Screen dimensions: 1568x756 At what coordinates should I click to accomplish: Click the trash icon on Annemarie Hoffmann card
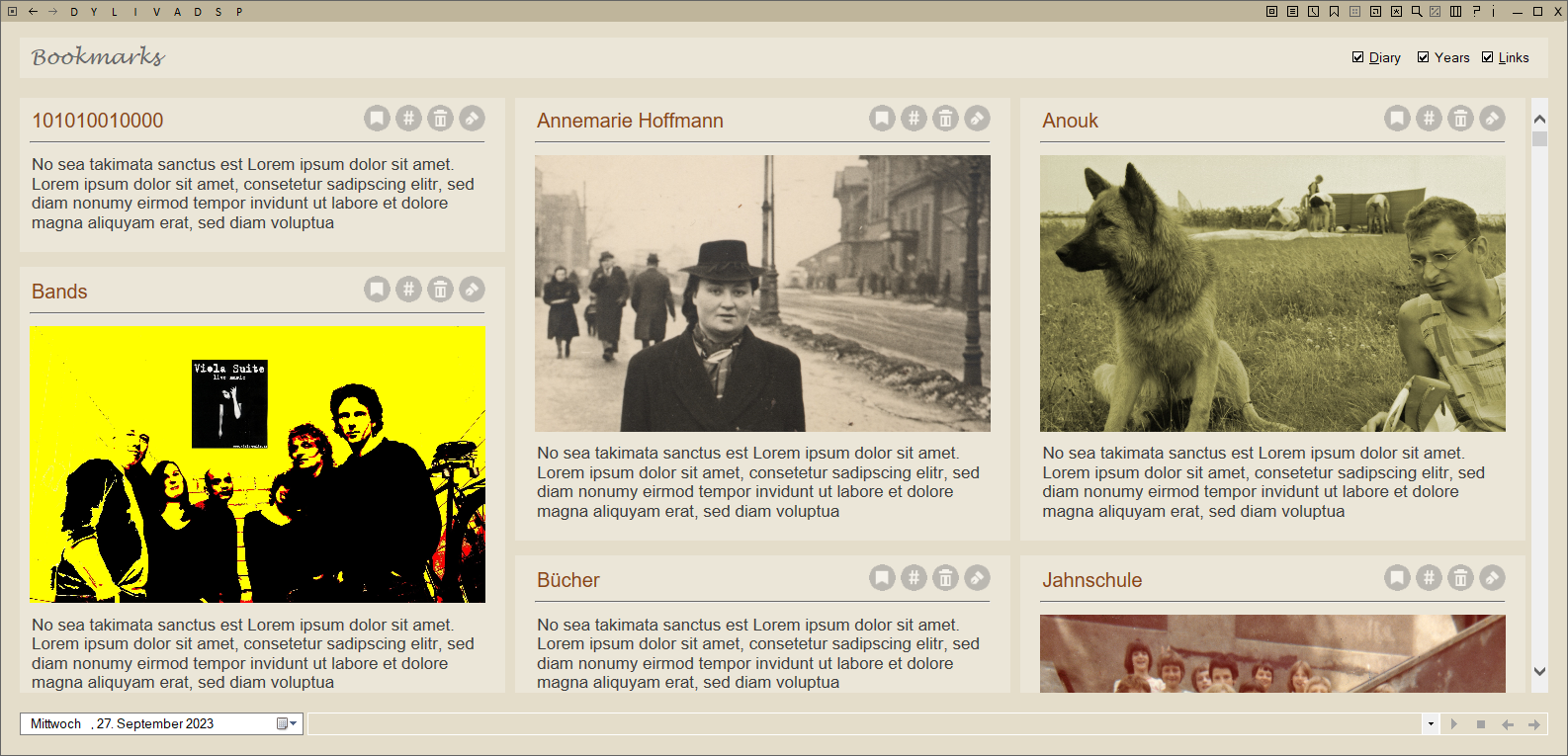click(945, 119)
